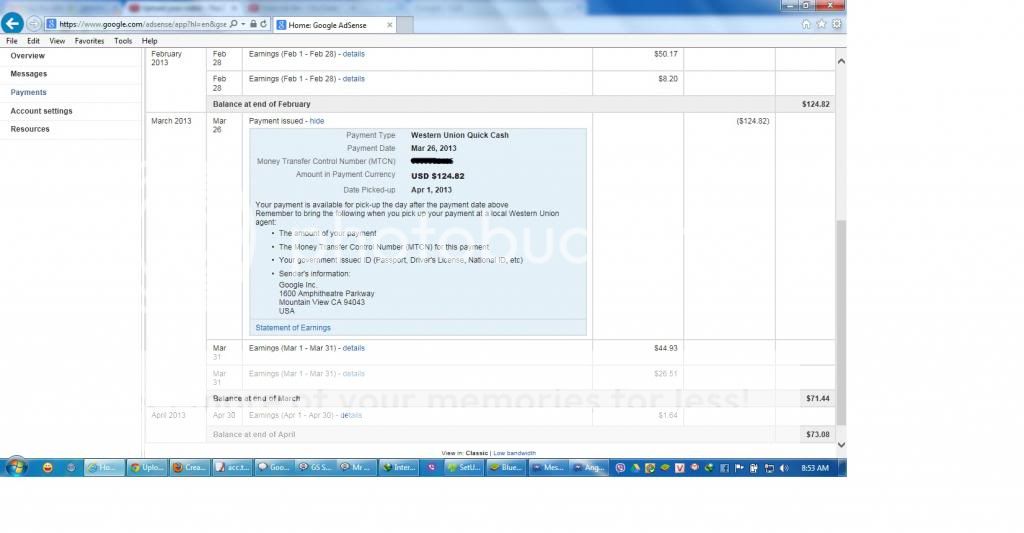The width and height of the screenshot is (1024, 533).
Task: Switch to Internet Explorer 'Ho...' taskbar button
Action: [104, 467]
